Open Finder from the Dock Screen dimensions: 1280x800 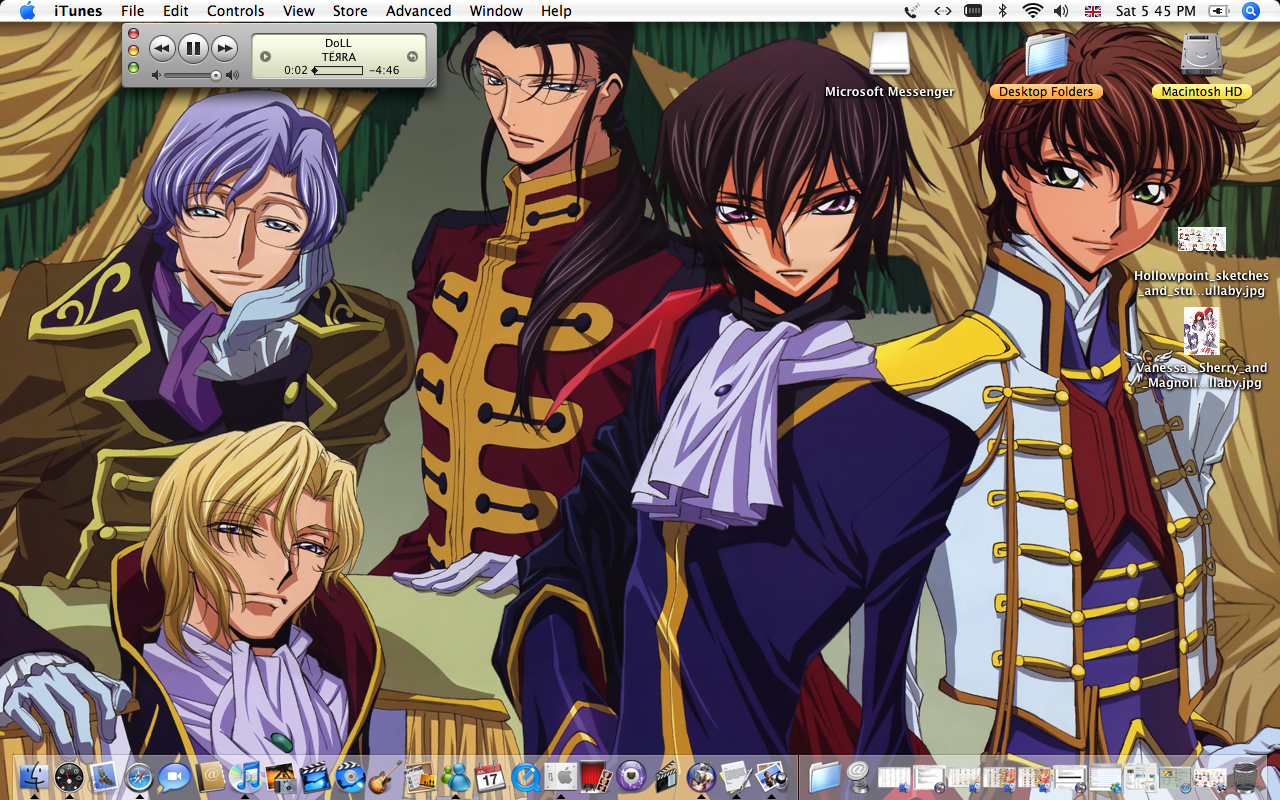click(35, 776)
